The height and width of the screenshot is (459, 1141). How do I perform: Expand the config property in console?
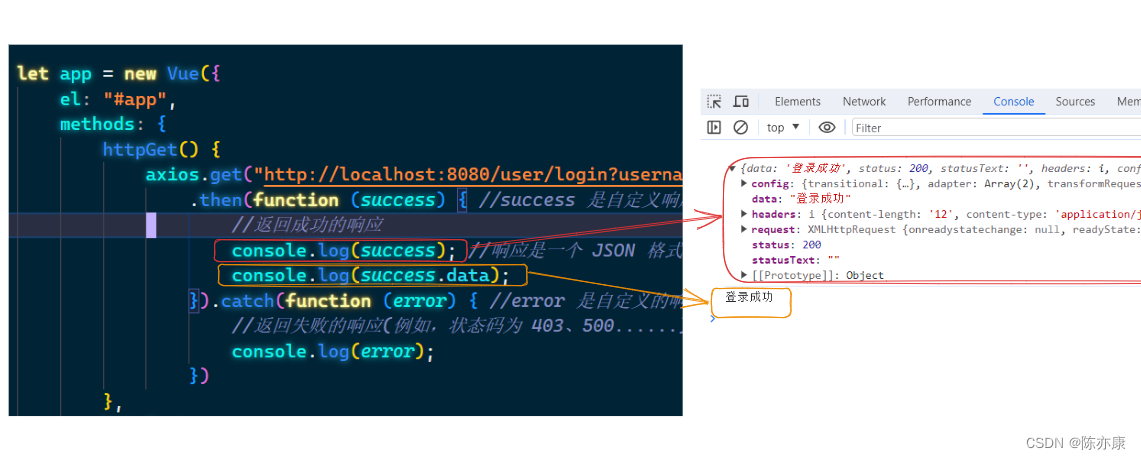744,184
